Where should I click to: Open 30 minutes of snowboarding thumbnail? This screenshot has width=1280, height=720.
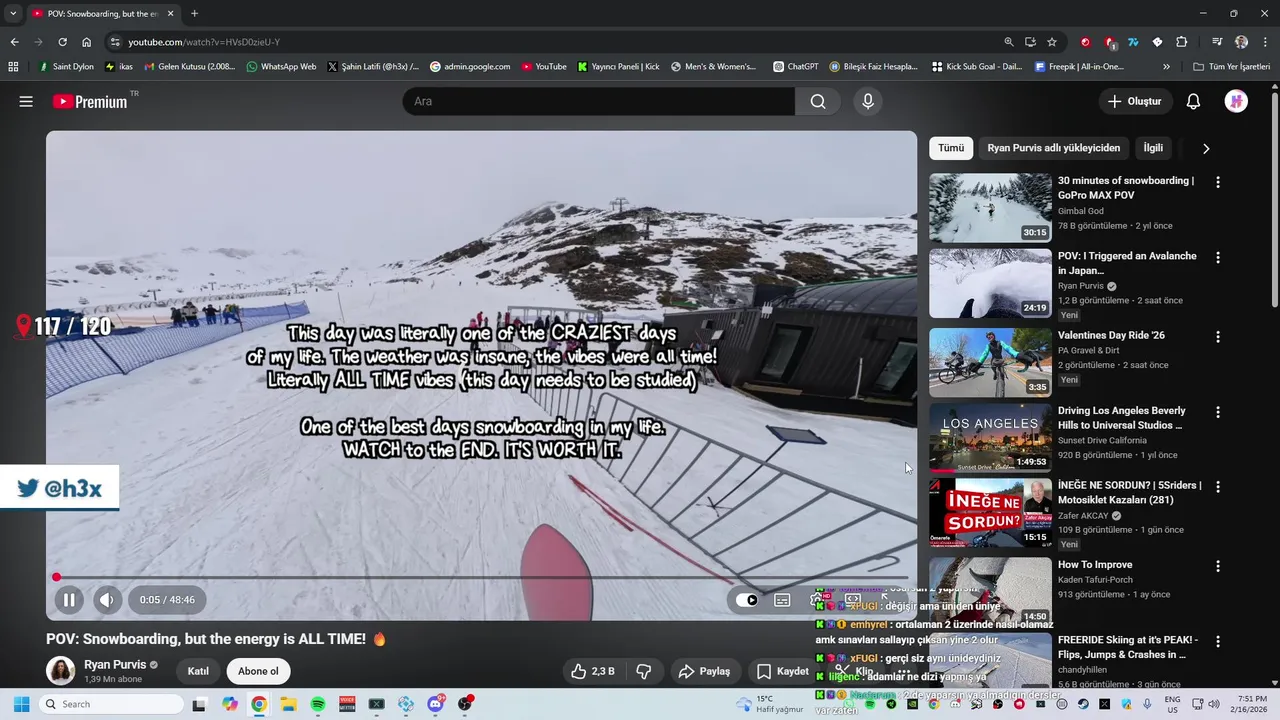click(990, 208)
